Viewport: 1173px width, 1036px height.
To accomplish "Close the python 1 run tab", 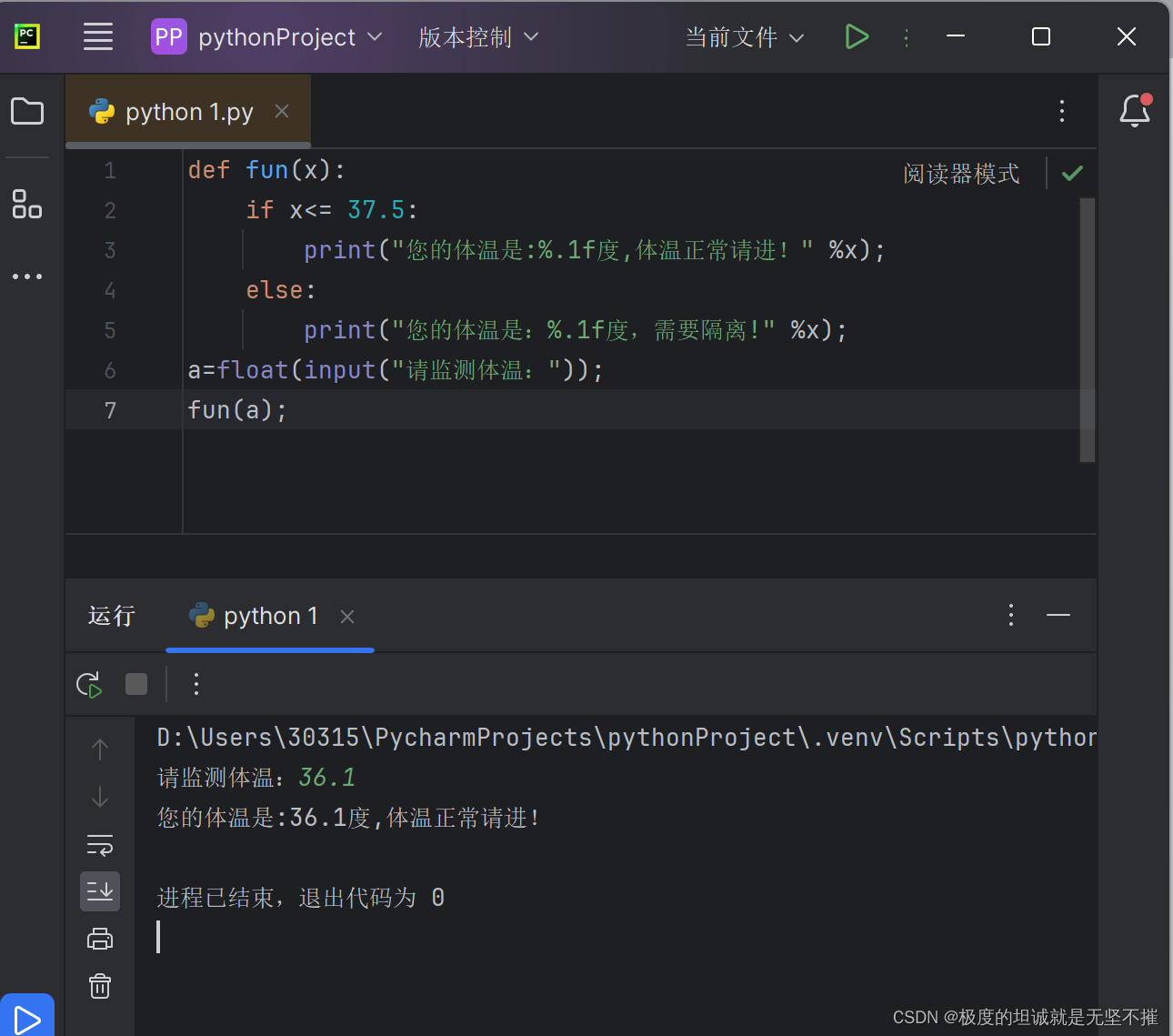I will (x=346, y=617).
